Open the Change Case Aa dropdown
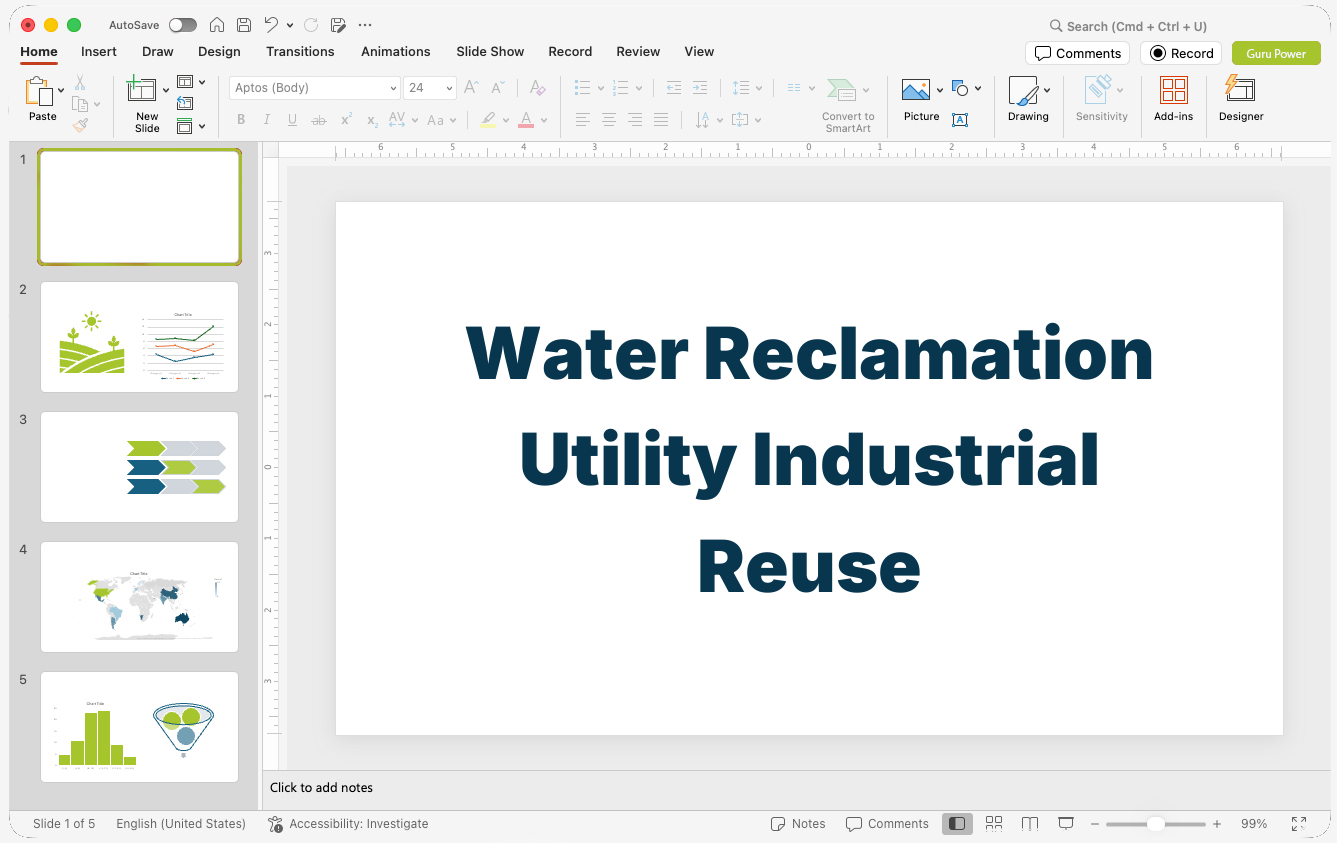Screen dimensions: 1337x843 click(441, 120)
